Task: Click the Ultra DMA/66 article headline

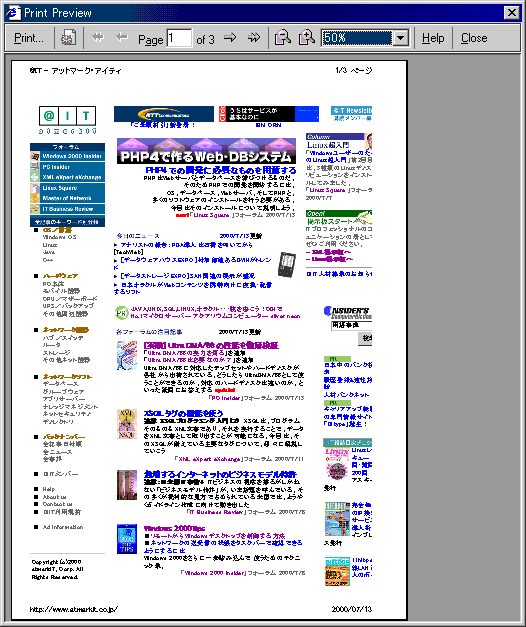Action: [211, 345]
